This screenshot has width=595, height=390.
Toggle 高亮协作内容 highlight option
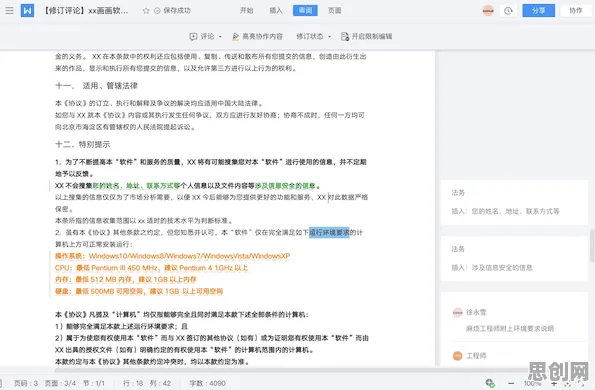click(257, 36)
